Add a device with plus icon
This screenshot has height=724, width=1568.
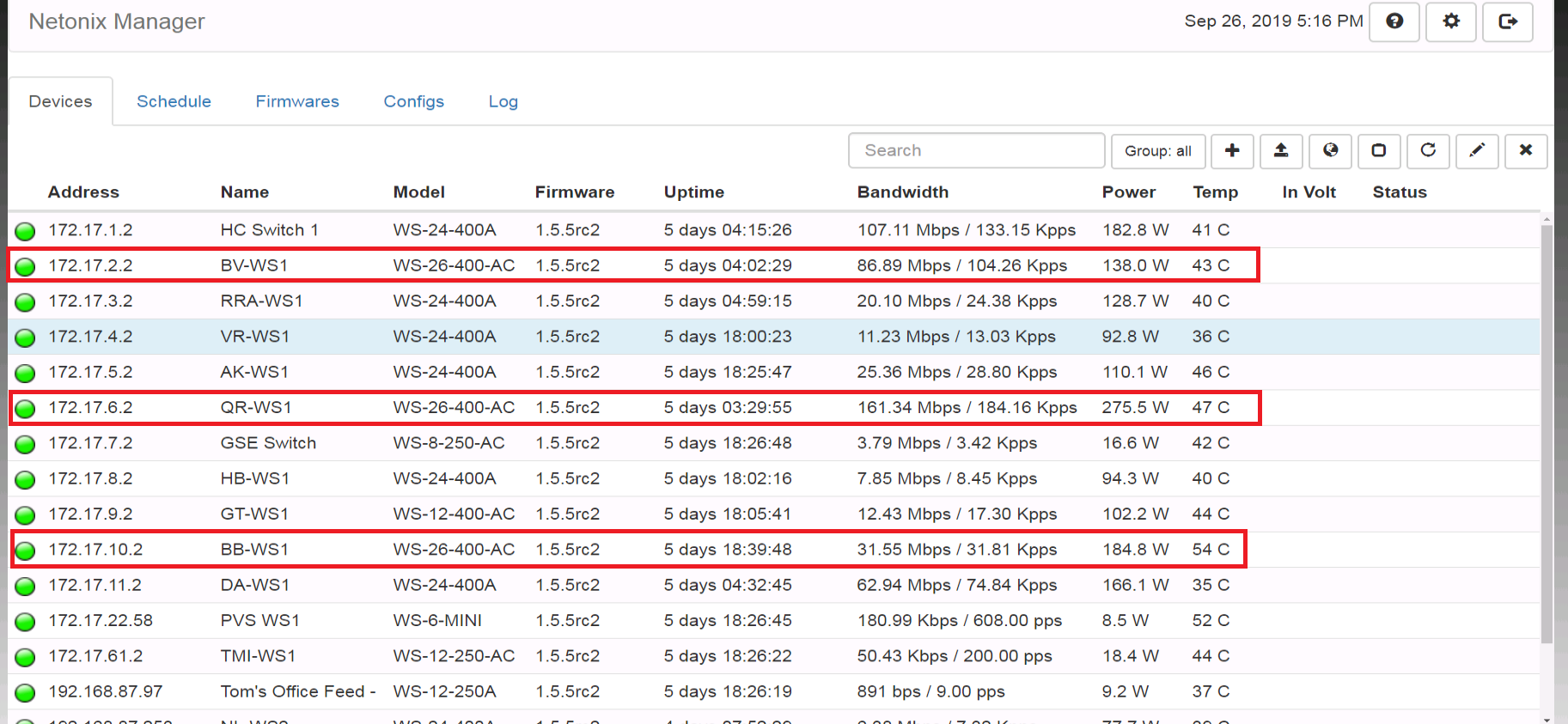coord(1232,151)
